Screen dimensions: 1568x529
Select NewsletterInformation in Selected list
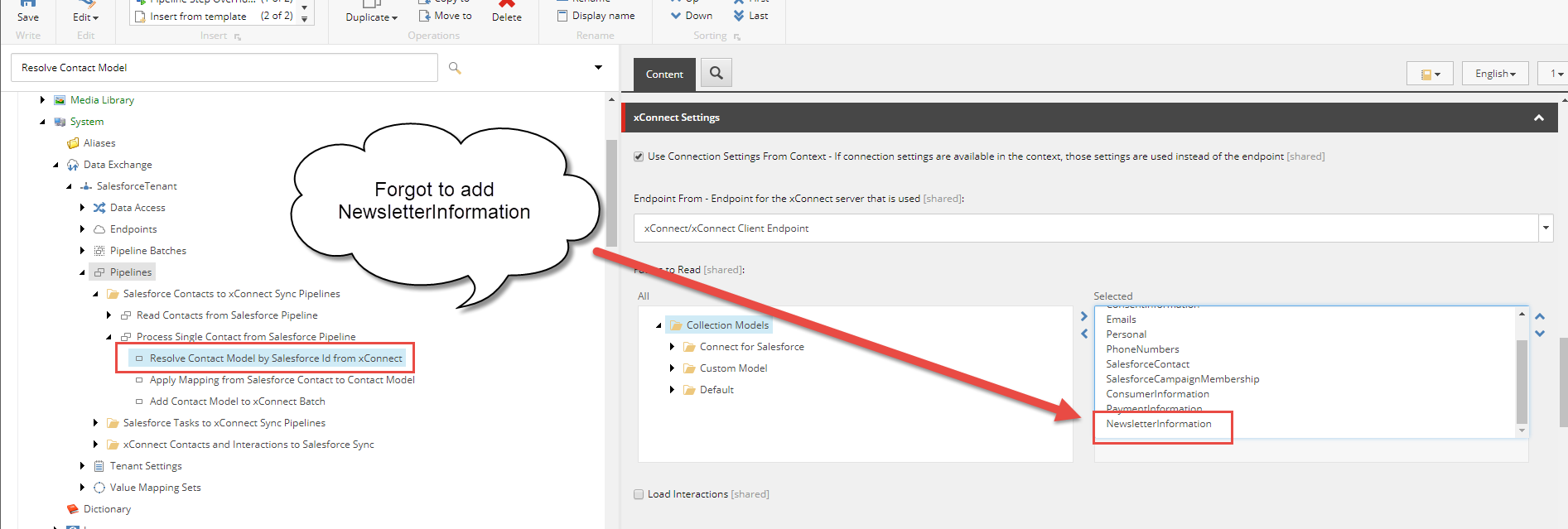(x=1158, y=424)
